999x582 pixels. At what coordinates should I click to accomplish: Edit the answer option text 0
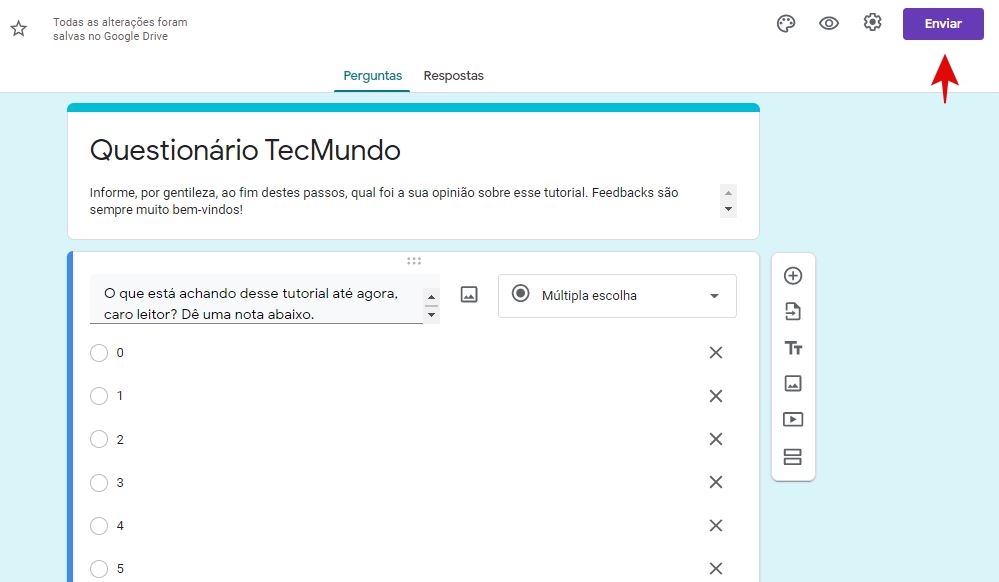coord(120,353)
